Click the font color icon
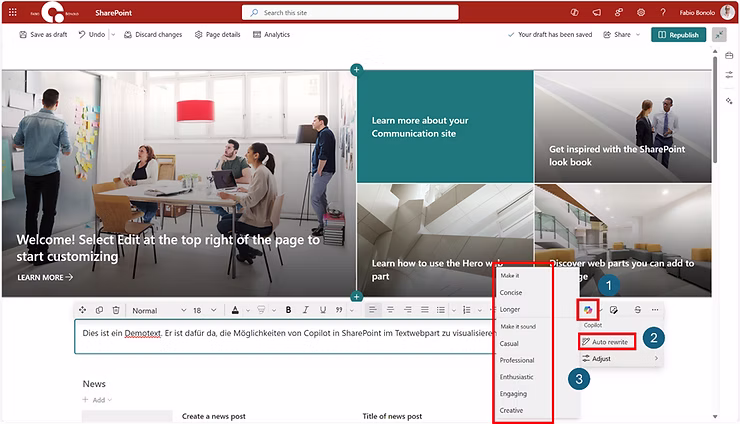 (x=235, y=310)
